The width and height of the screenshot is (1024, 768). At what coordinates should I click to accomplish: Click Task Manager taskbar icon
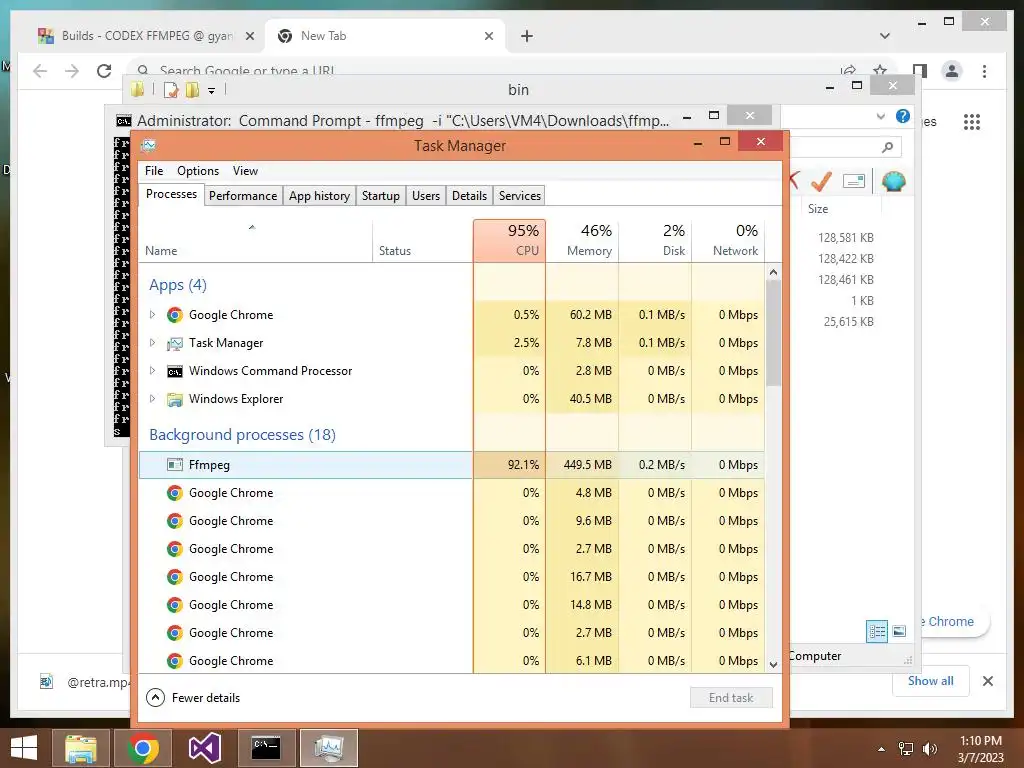pyautogui.click(x=328, y=748)
